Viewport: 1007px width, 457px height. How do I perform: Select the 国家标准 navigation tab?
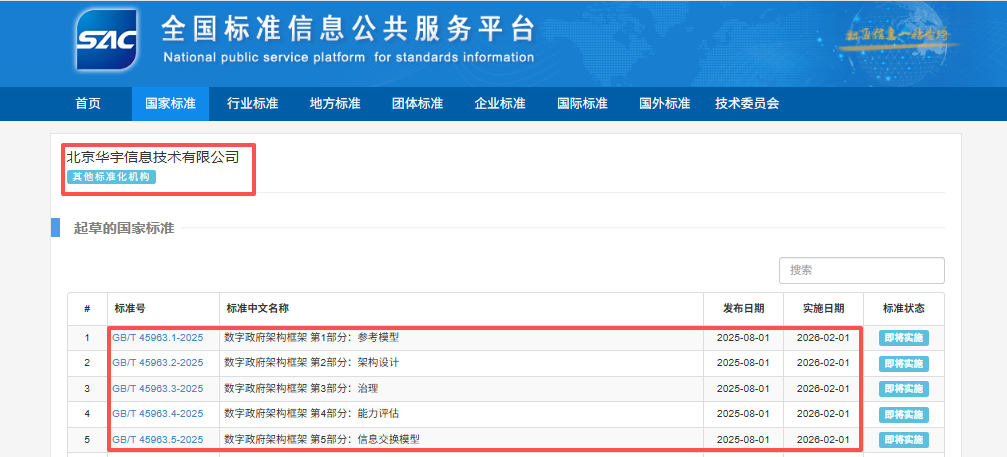click(170, 104)
